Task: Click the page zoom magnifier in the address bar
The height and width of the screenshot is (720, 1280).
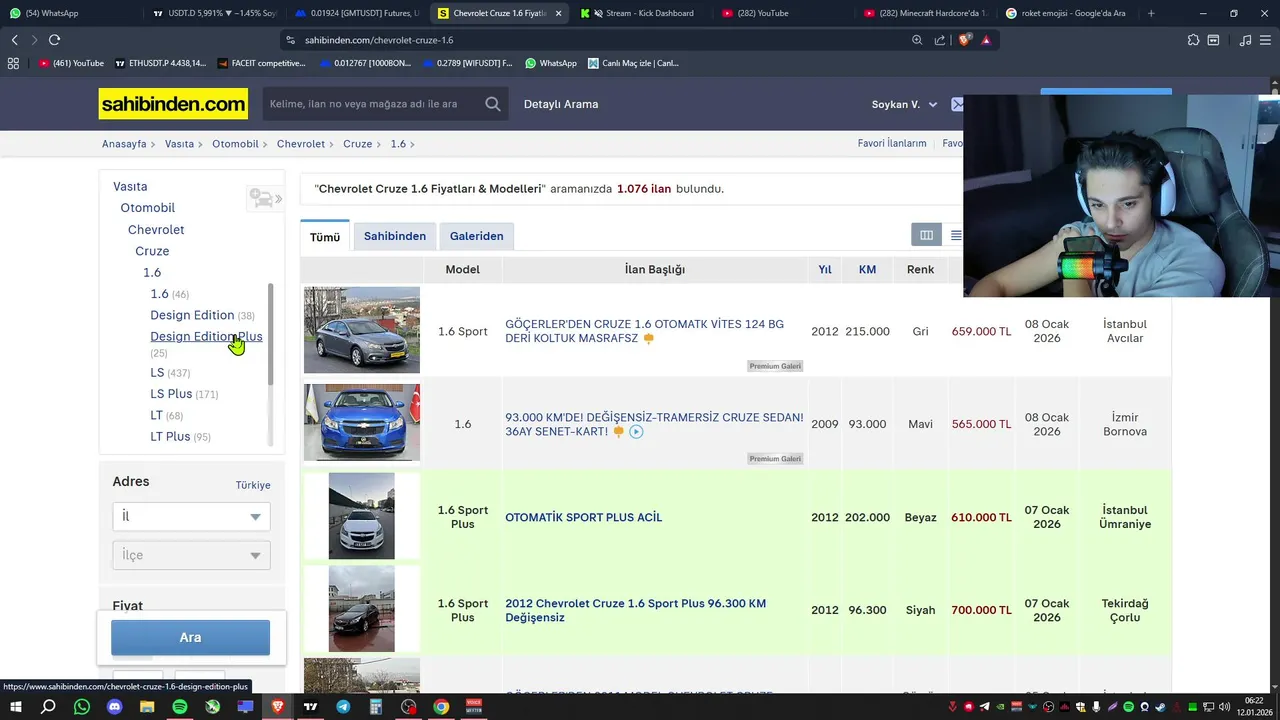Action: pyautogui.click(x=917, y=40)
